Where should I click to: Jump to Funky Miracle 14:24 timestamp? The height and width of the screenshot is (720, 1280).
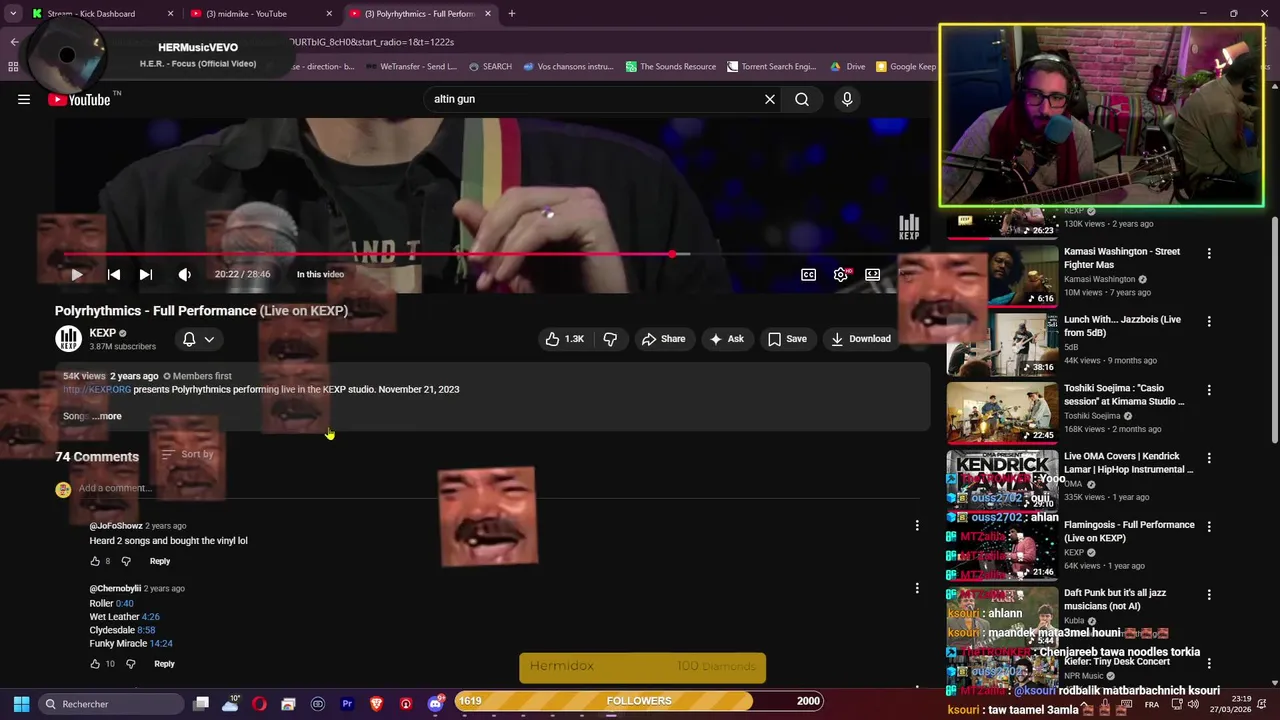161,643
